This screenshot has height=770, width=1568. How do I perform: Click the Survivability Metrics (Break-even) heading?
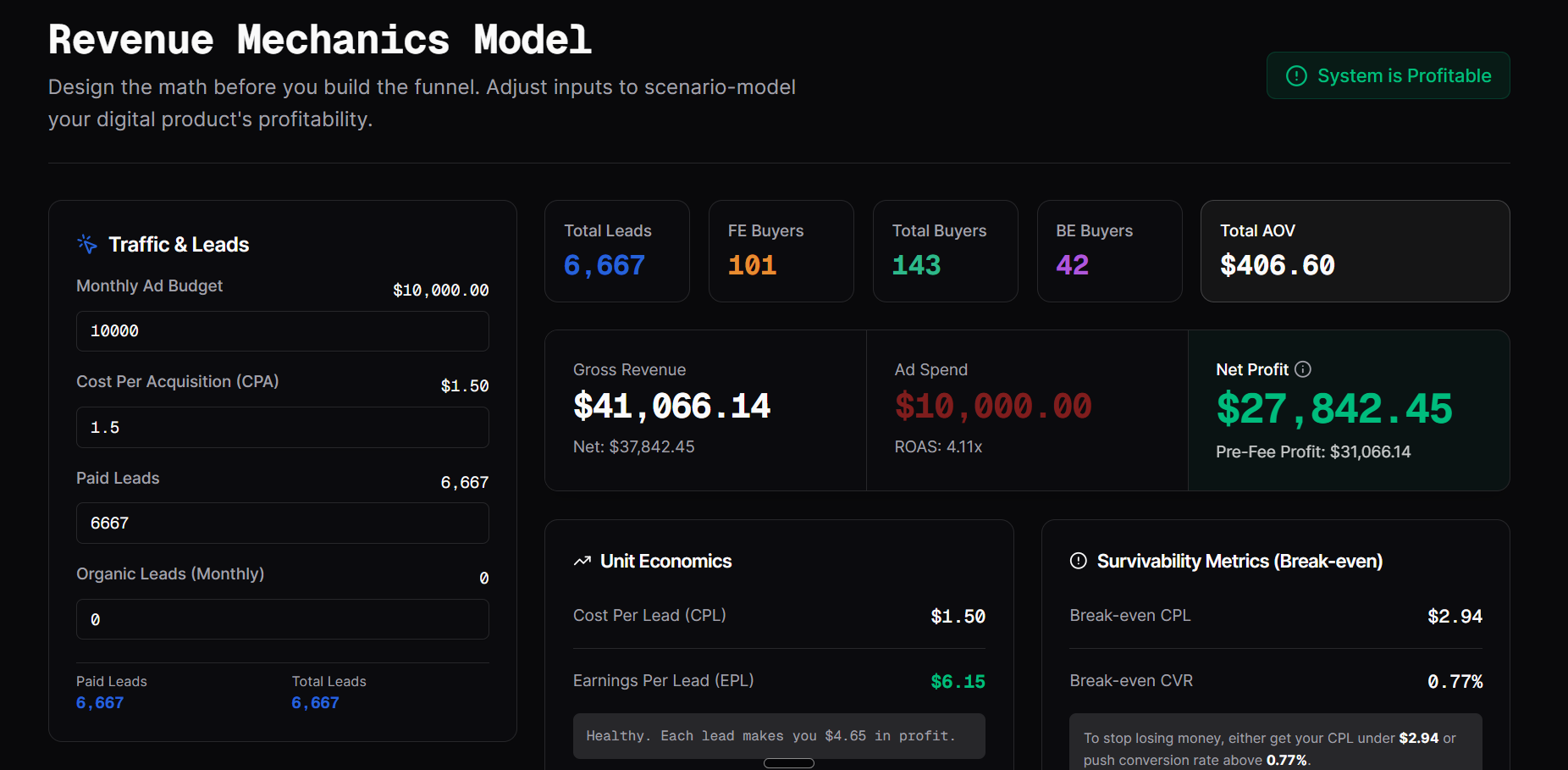[x=1240, y=562]
